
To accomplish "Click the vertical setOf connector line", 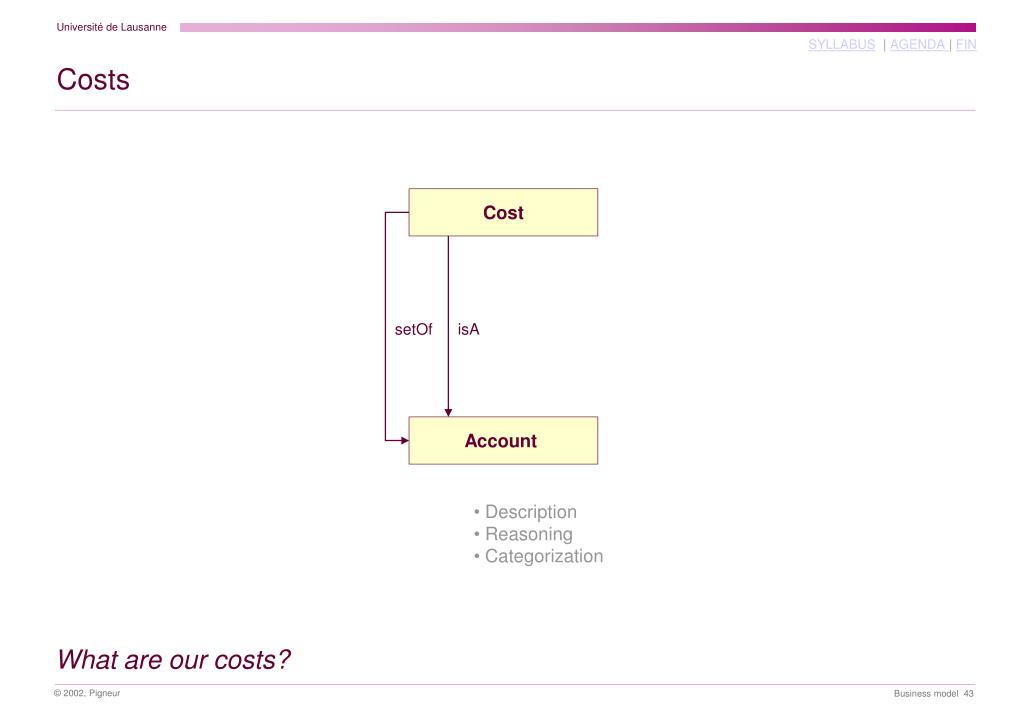I will click(x=386, y=326).
